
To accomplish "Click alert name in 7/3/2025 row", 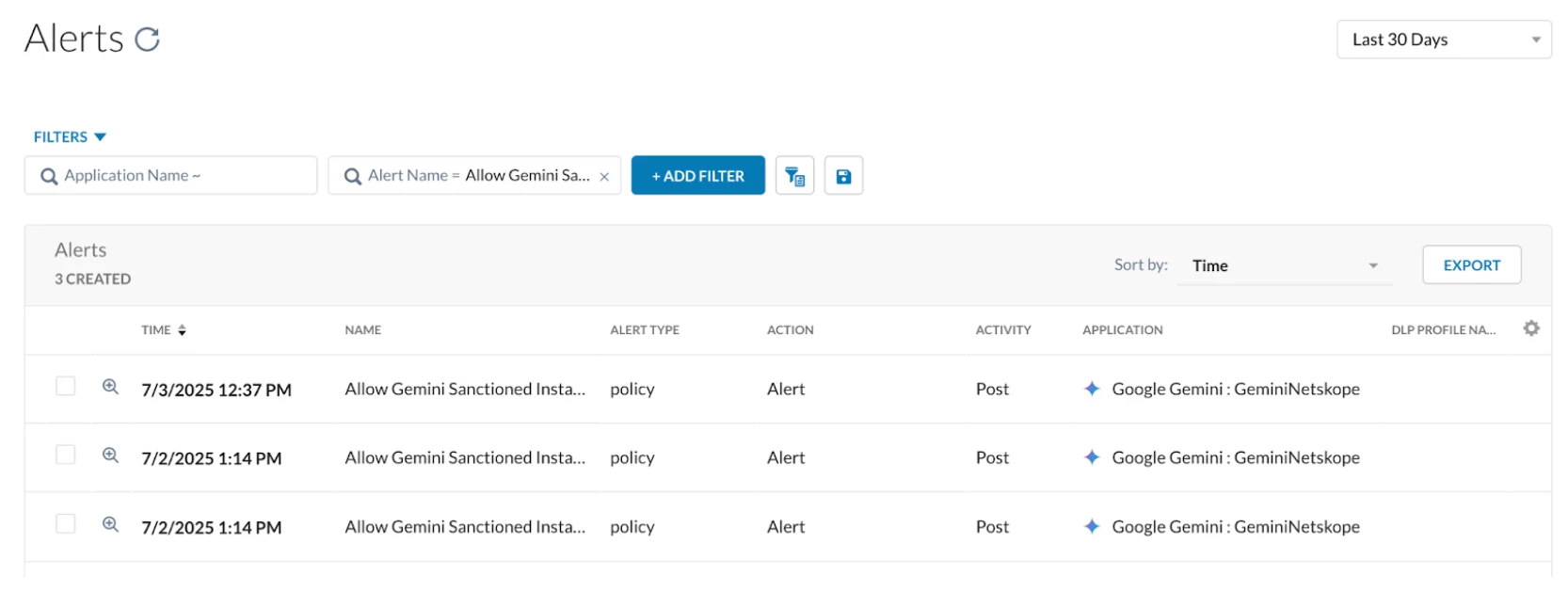I will click(465, 389).
